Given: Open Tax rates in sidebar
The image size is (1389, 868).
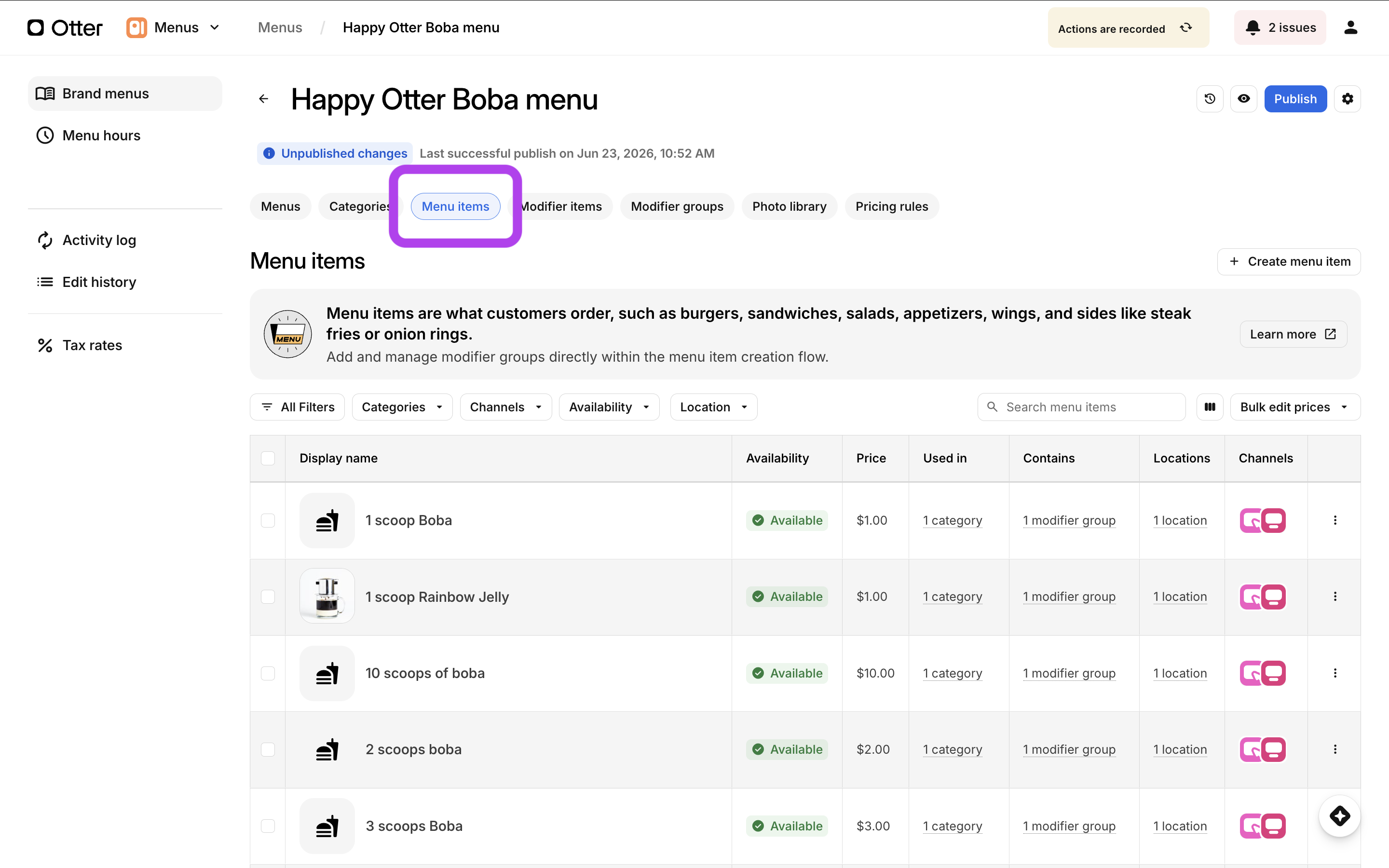Looking at the screenshot, I should click(124, 345).
